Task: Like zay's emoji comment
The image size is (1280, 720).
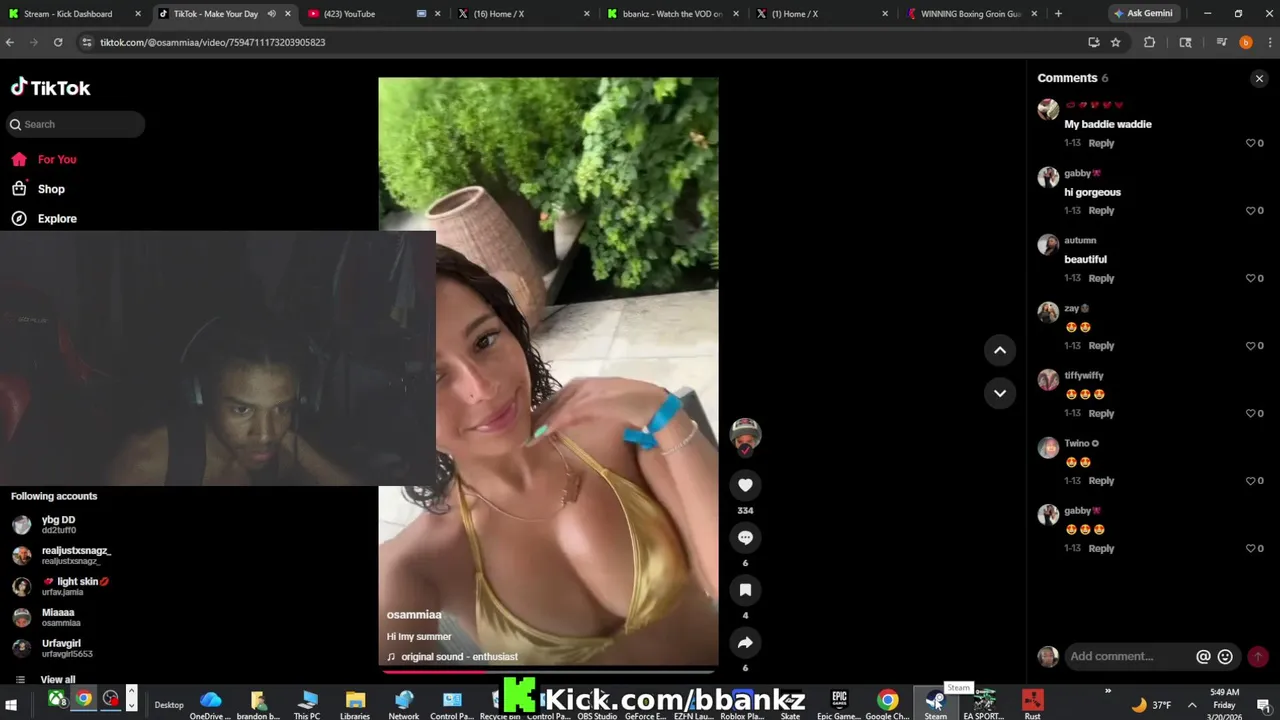Action: (x=1250, y=346)
